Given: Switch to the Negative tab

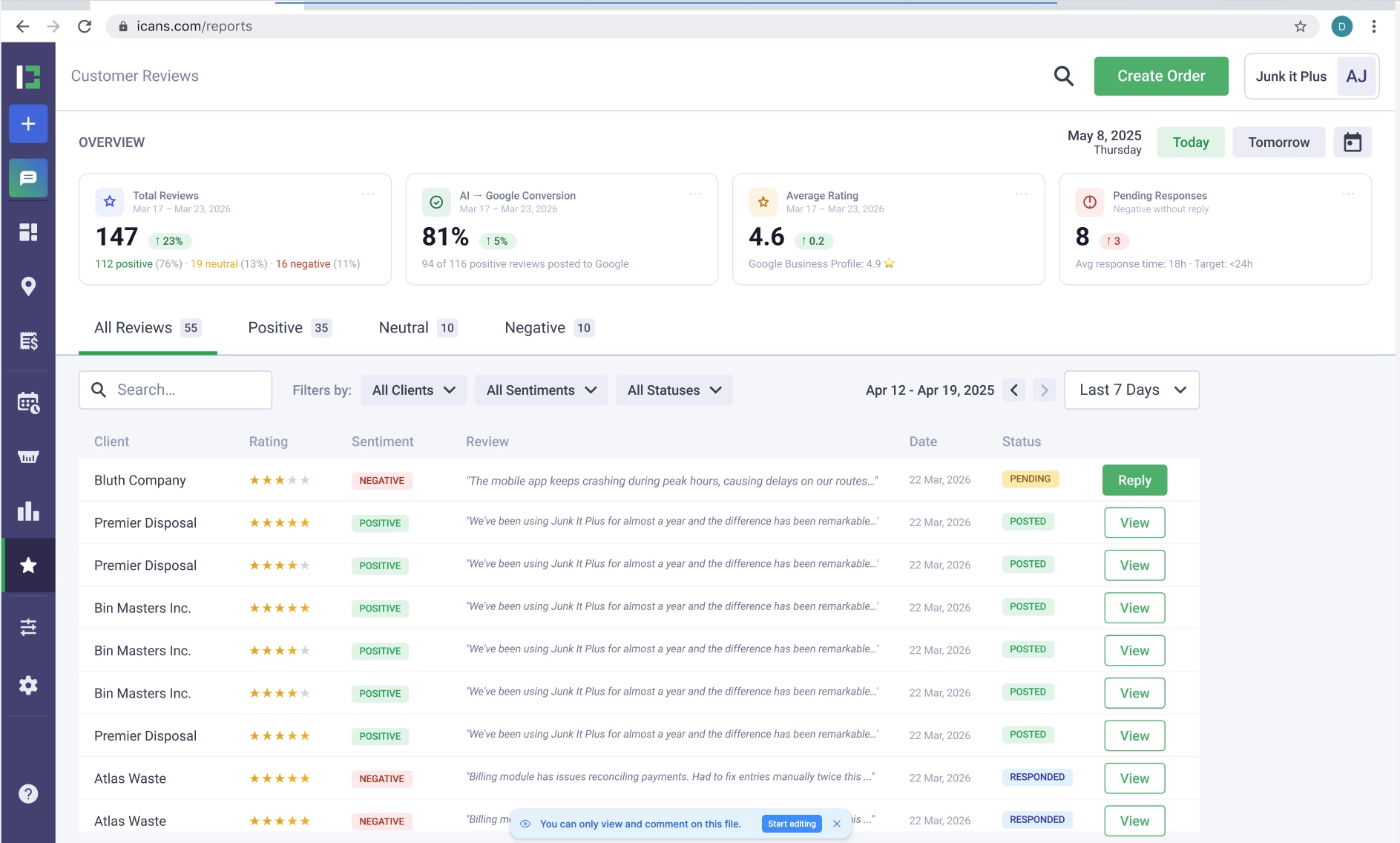Looking at the screenshot, I should (549, 328).
